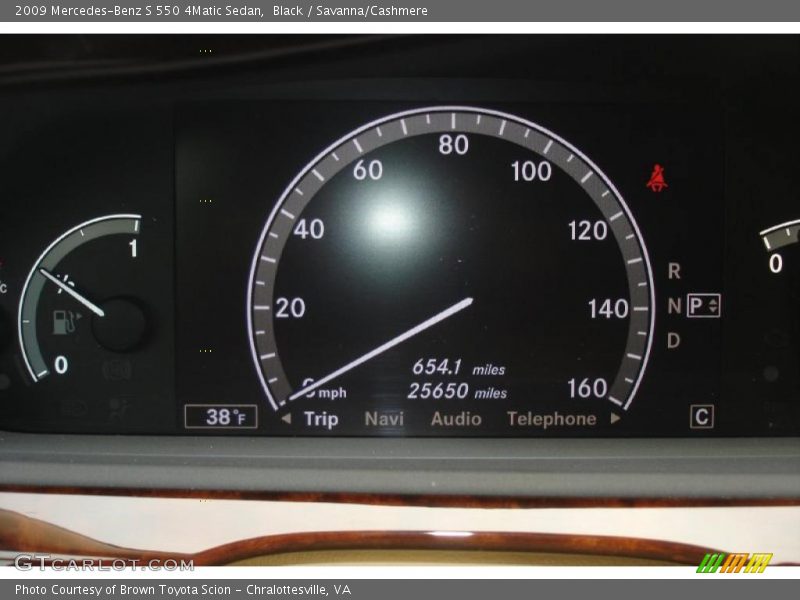800x600 pixels.
Task: Select the Navi menu item
Action: (x=384, y=419)
